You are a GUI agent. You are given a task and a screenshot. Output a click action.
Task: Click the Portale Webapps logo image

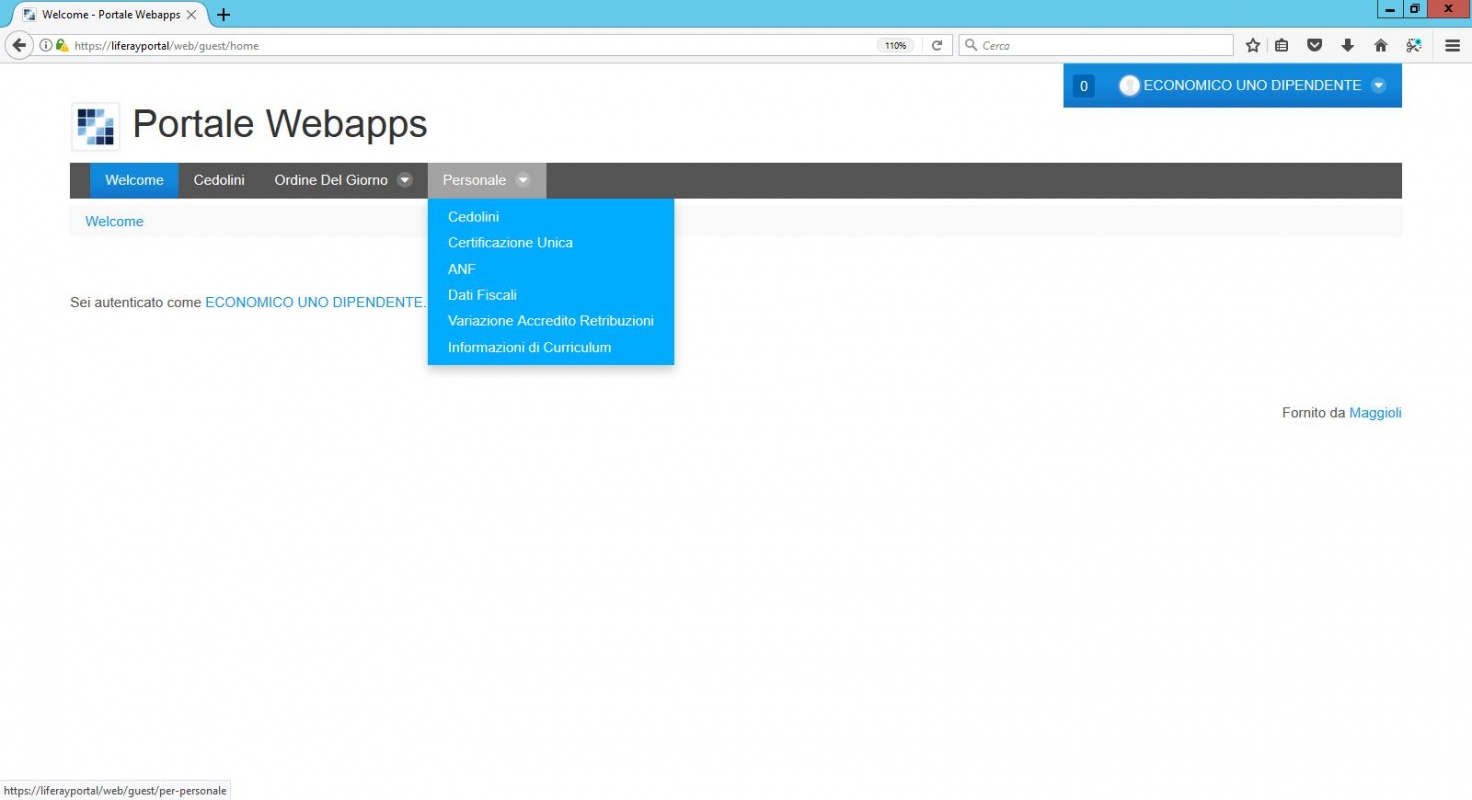(96, 126)
